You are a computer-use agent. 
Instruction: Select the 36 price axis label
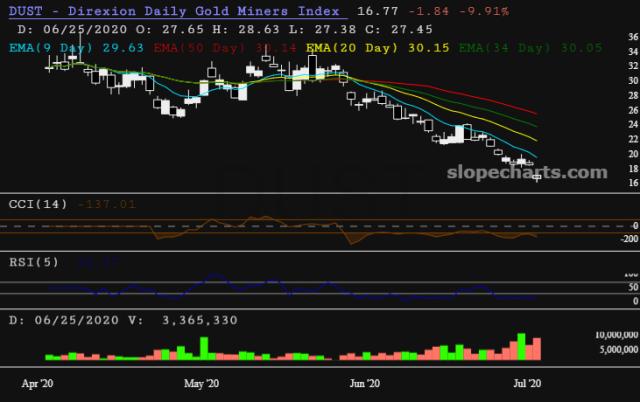pyautogui.click(x=633, y=37)
